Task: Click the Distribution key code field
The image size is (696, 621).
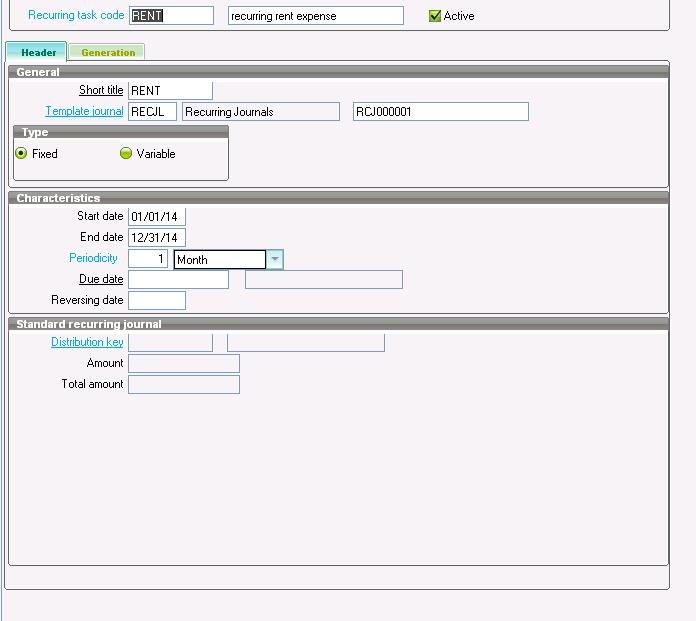Action: [170, 343]
